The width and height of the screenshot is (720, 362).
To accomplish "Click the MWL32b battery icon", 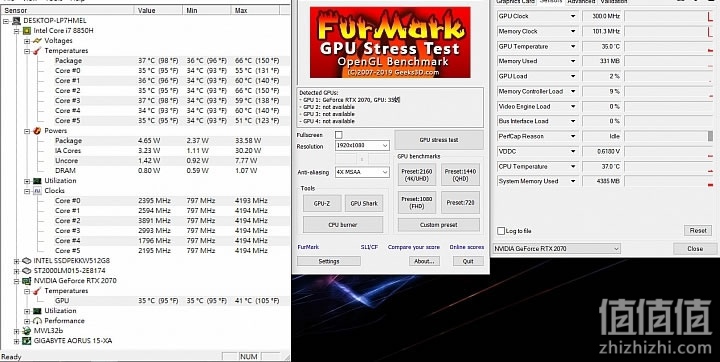I will click(x=27, y=331).
